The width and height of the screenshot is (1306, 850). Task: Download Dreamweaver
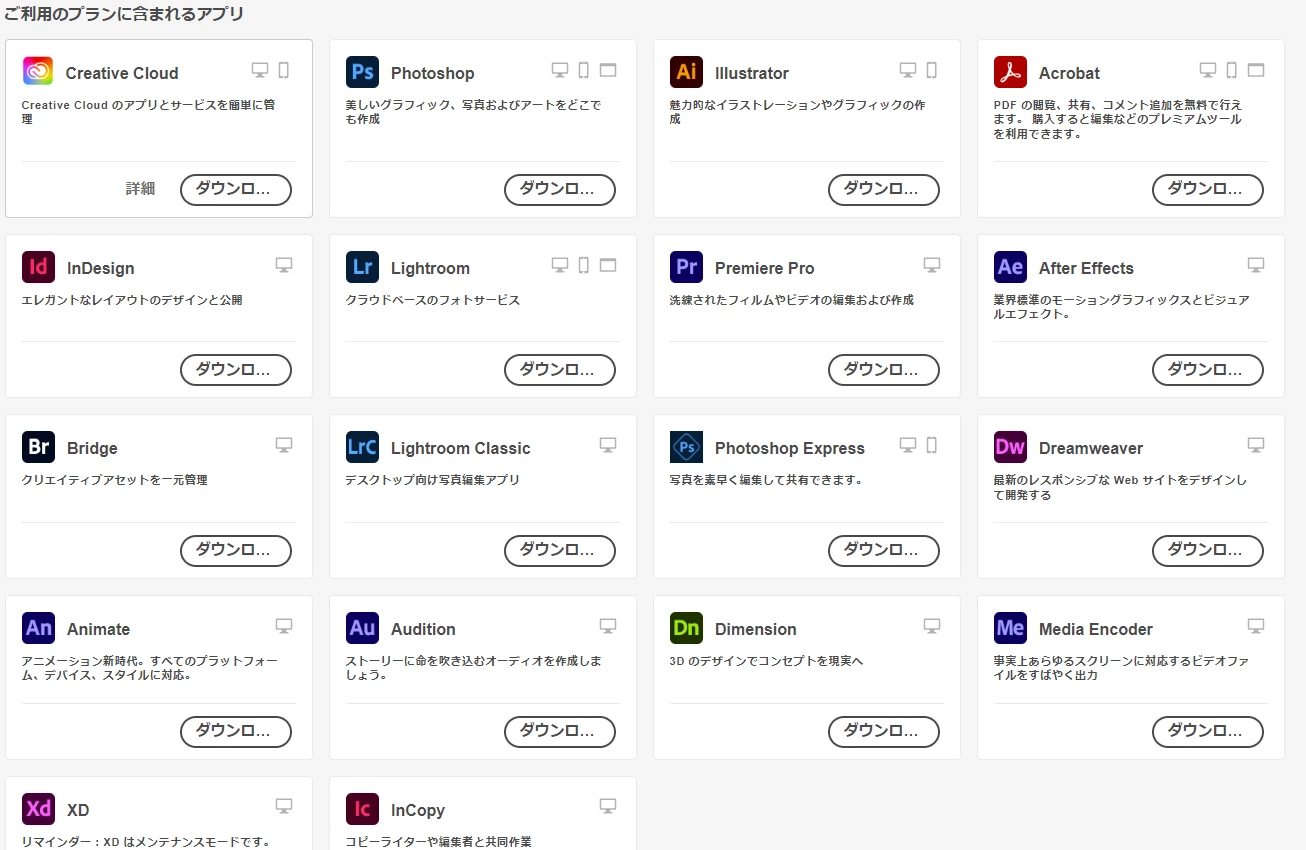tap(1208, 551)
